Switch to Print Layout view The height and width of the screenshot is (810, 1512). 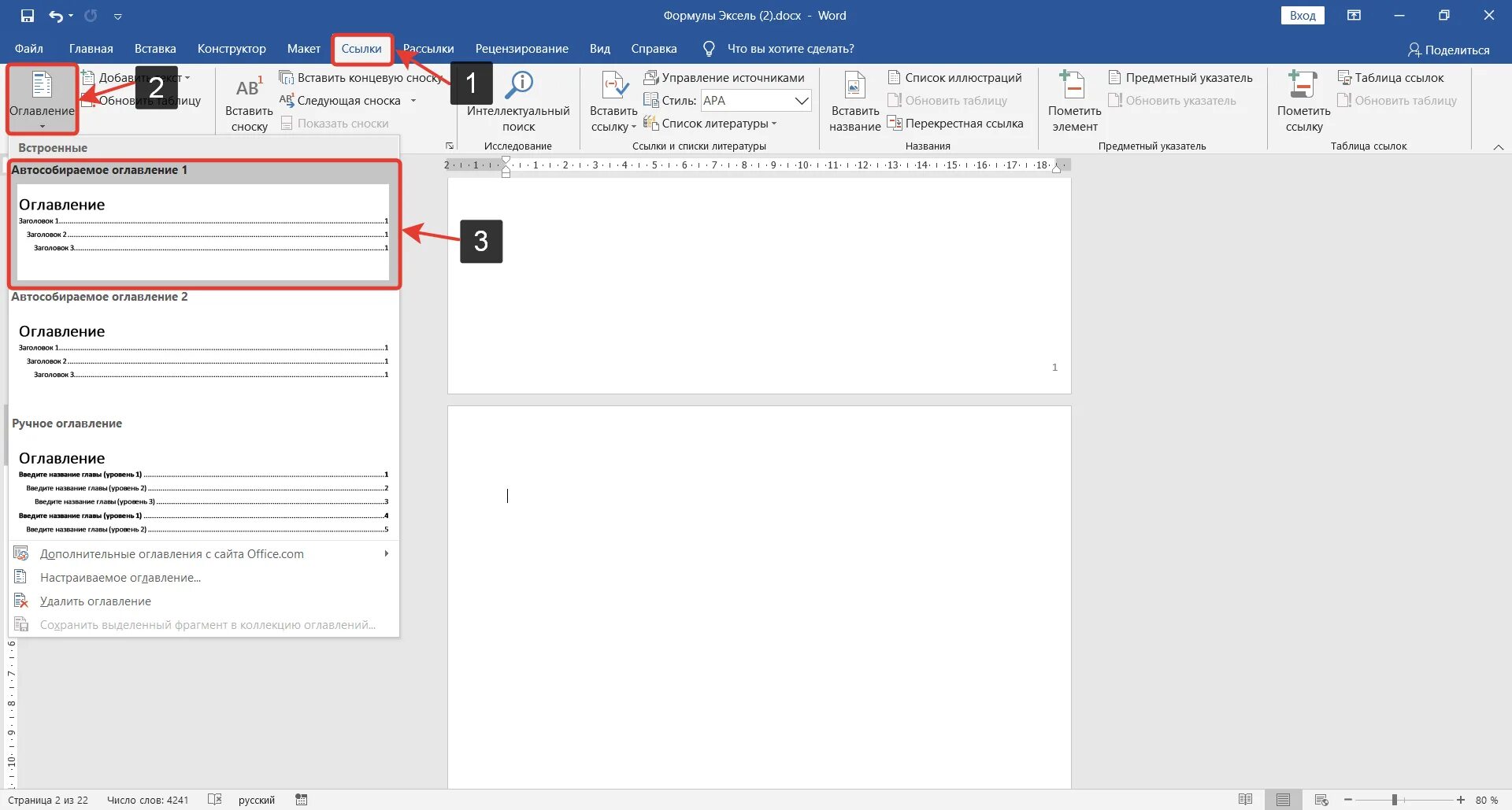1284,800
